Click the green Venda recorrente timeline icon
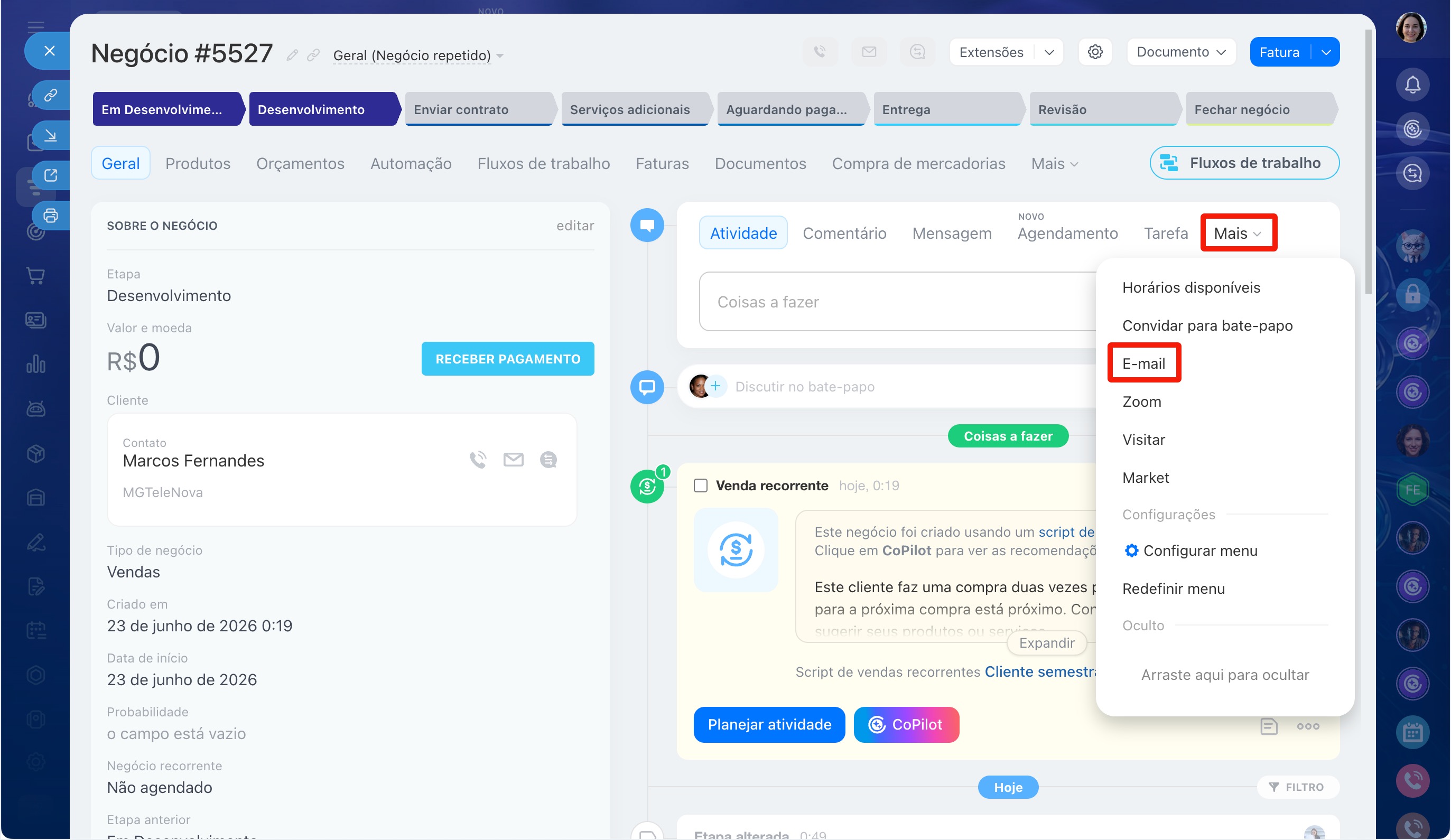This screenshot has height=840, width=1451. 647,487
